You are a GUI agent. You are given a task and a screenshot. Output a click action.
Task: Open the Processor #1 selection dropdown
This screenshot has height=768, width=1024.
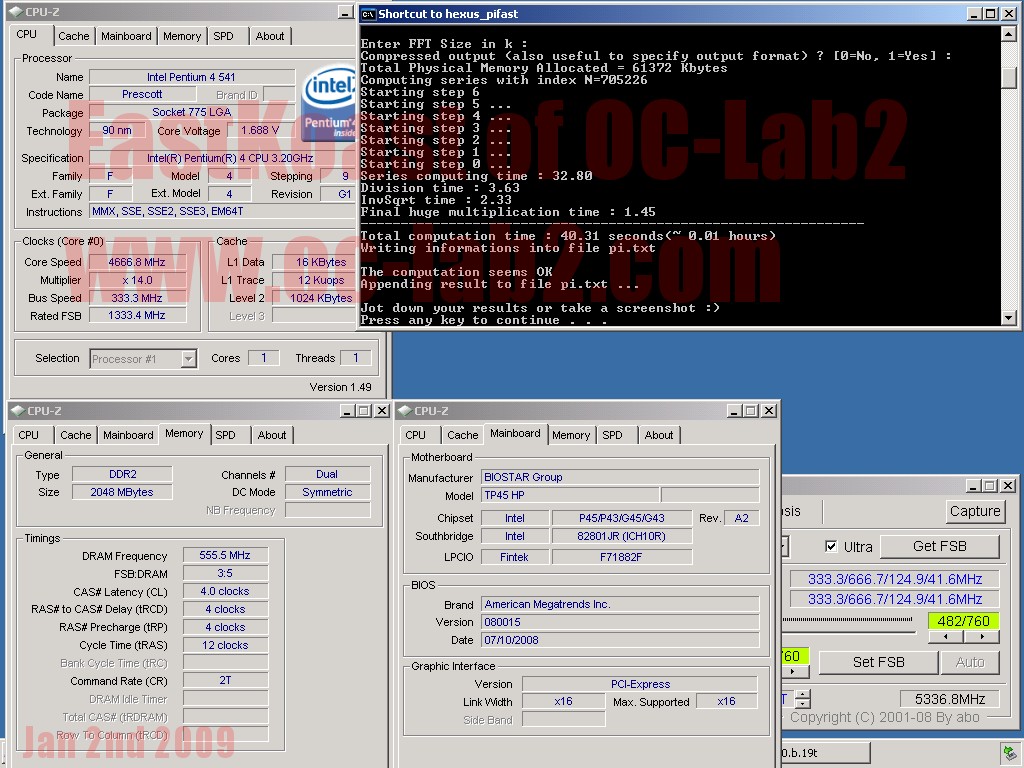tap(189, 359)
